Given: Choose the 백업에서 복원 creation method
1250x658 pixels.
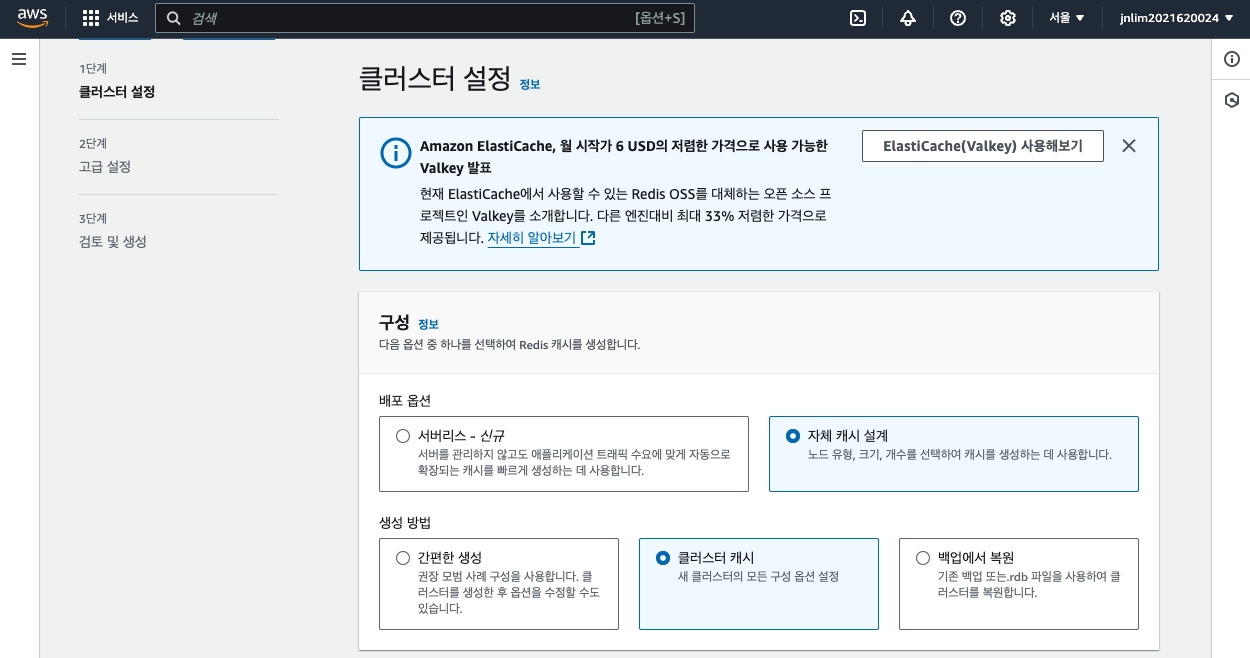Looking at the screenshot, I should coord(1019,584).
